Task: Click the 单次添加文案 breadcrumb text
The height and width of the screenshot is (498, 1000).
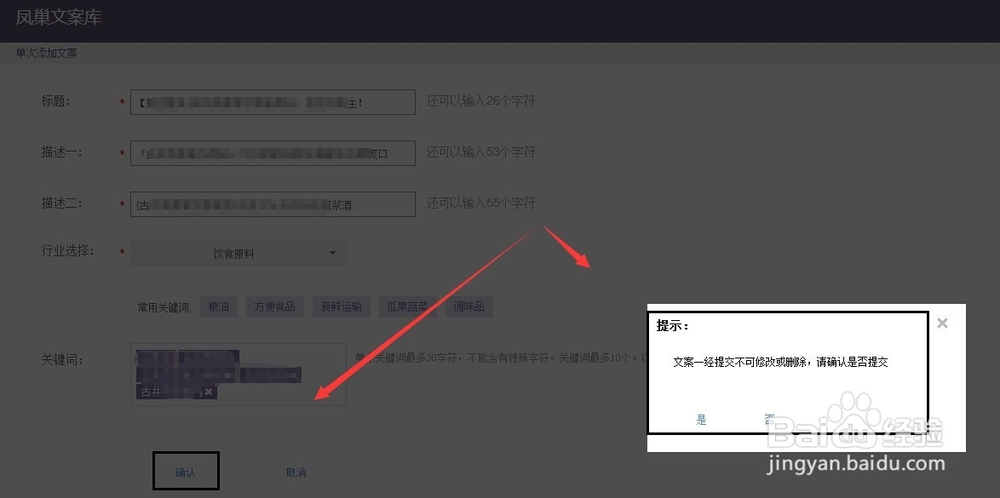Action: click(x=47, y=54)
